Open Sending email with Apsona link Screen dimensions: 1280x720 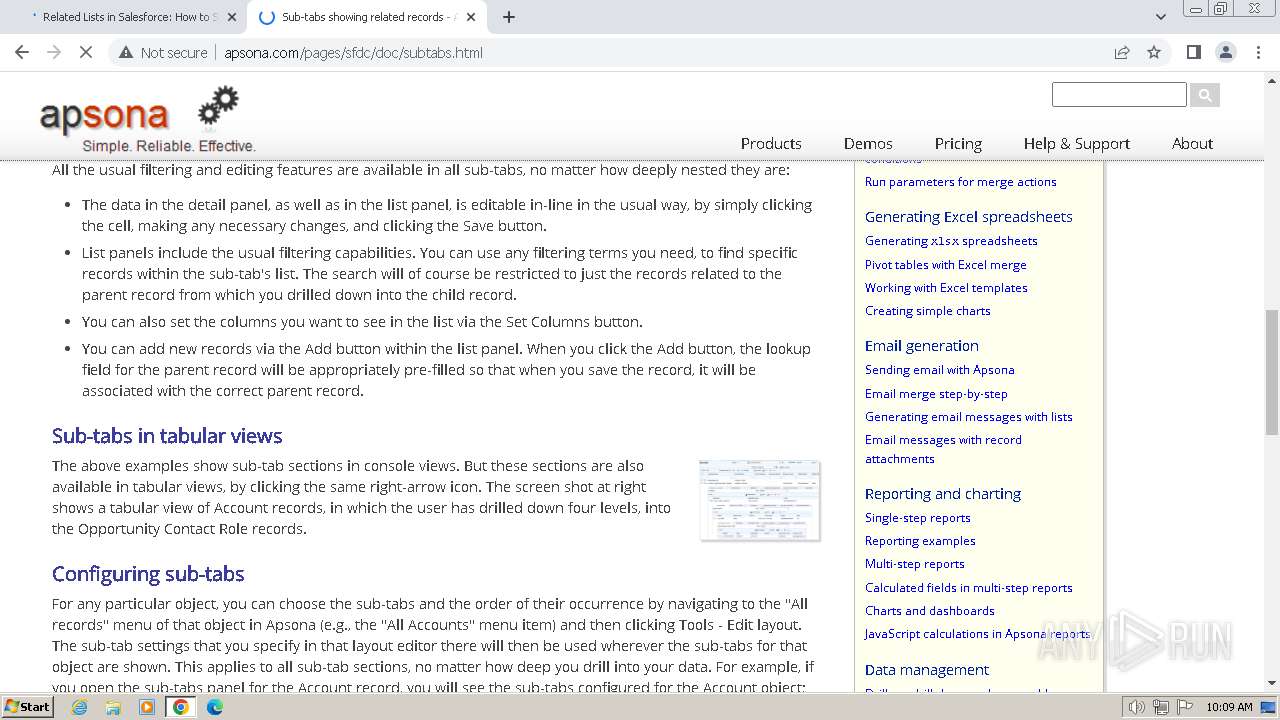939,370
